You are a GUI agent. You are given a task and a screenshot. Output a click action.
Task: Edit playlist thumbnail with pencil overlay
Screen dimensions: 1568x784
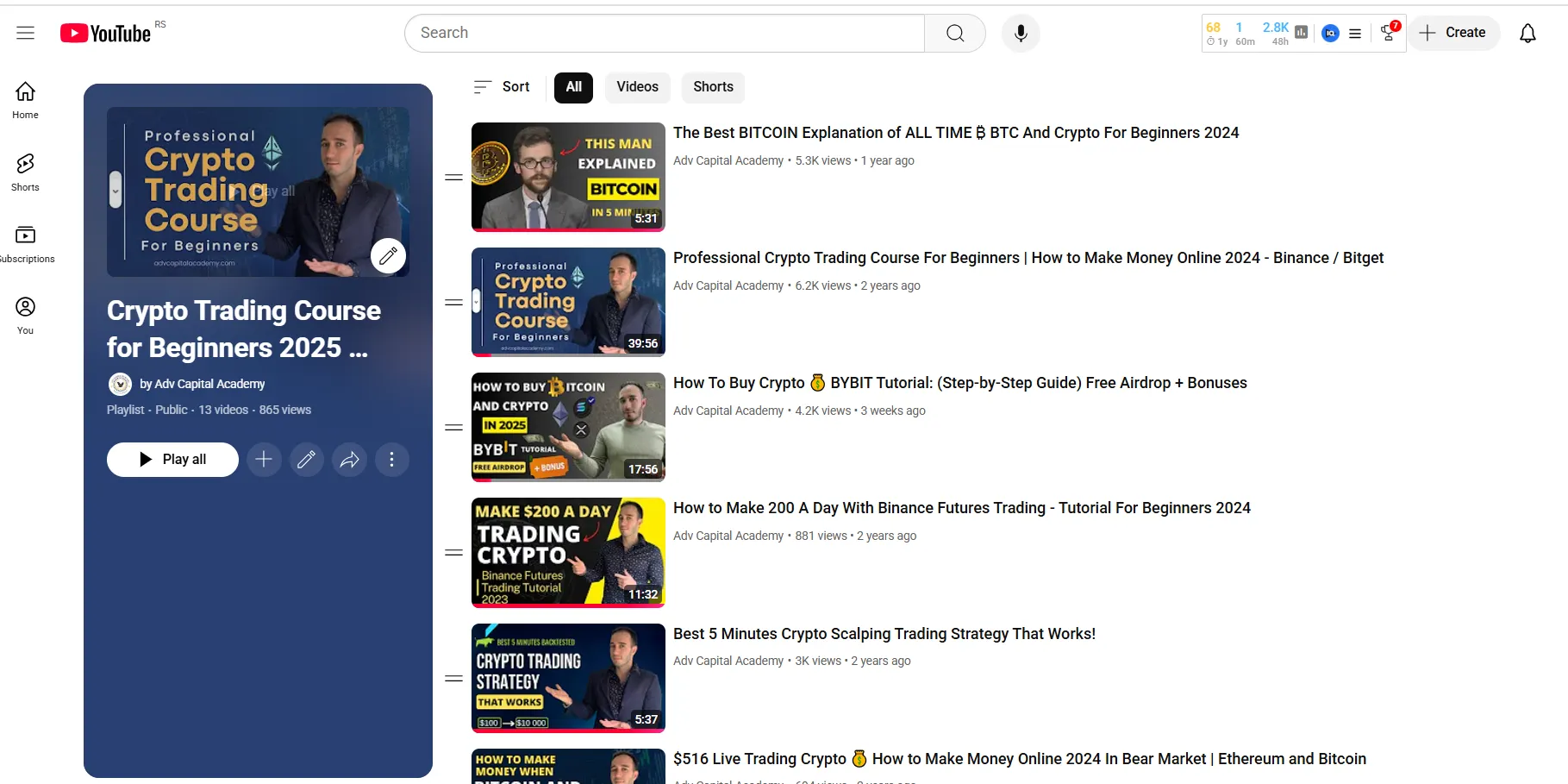[x=388, y=255]
